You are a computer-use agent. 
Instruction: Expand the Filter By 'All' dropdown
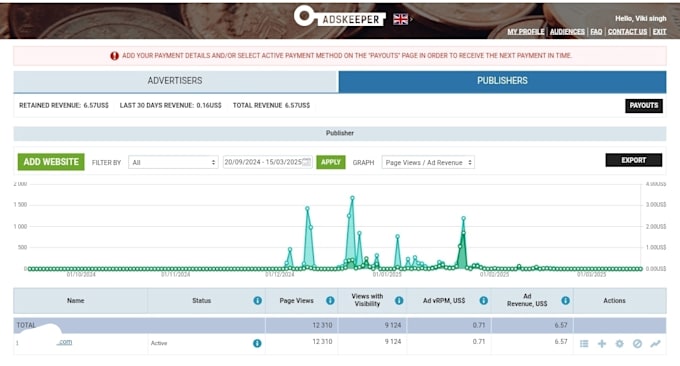173,162
